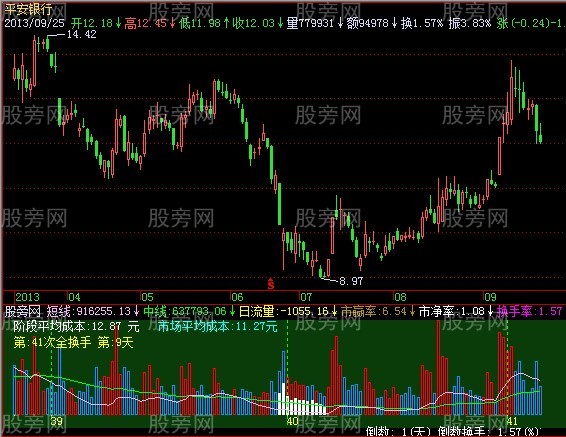
Task: Click the red S marker below chart
Action: tap(271, 284)
